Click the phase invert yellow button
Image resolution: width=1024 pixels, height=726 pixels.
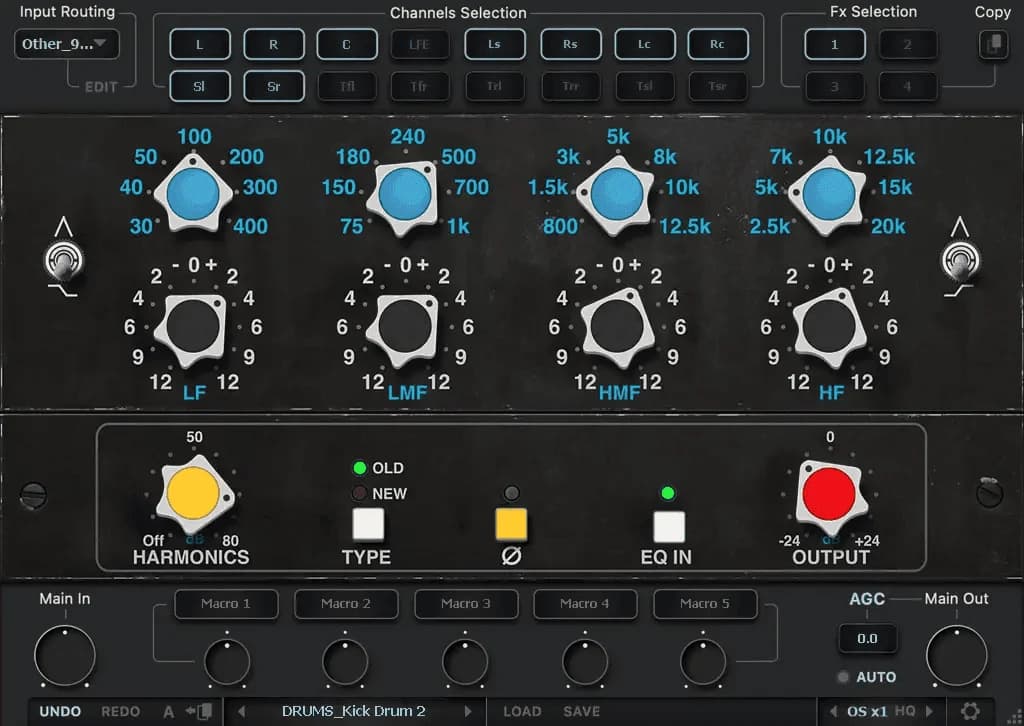pos(511,525)
